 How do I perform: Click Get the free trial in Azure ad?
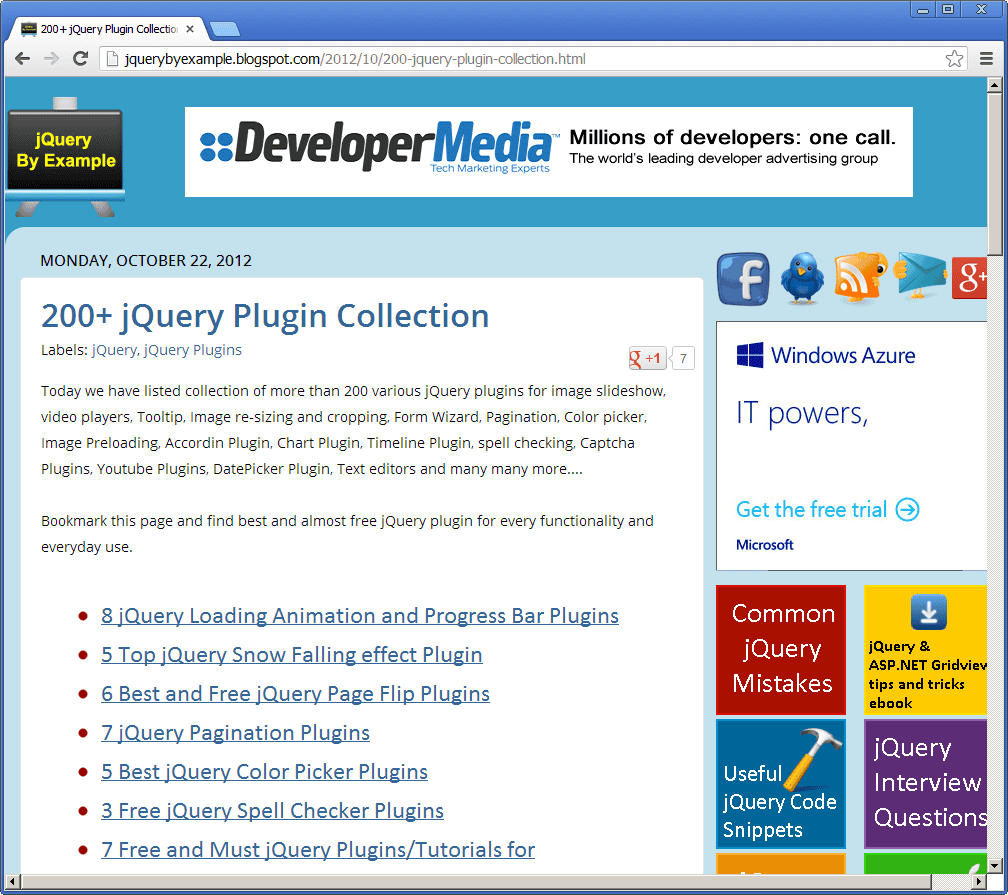click(x=828, y=509)
